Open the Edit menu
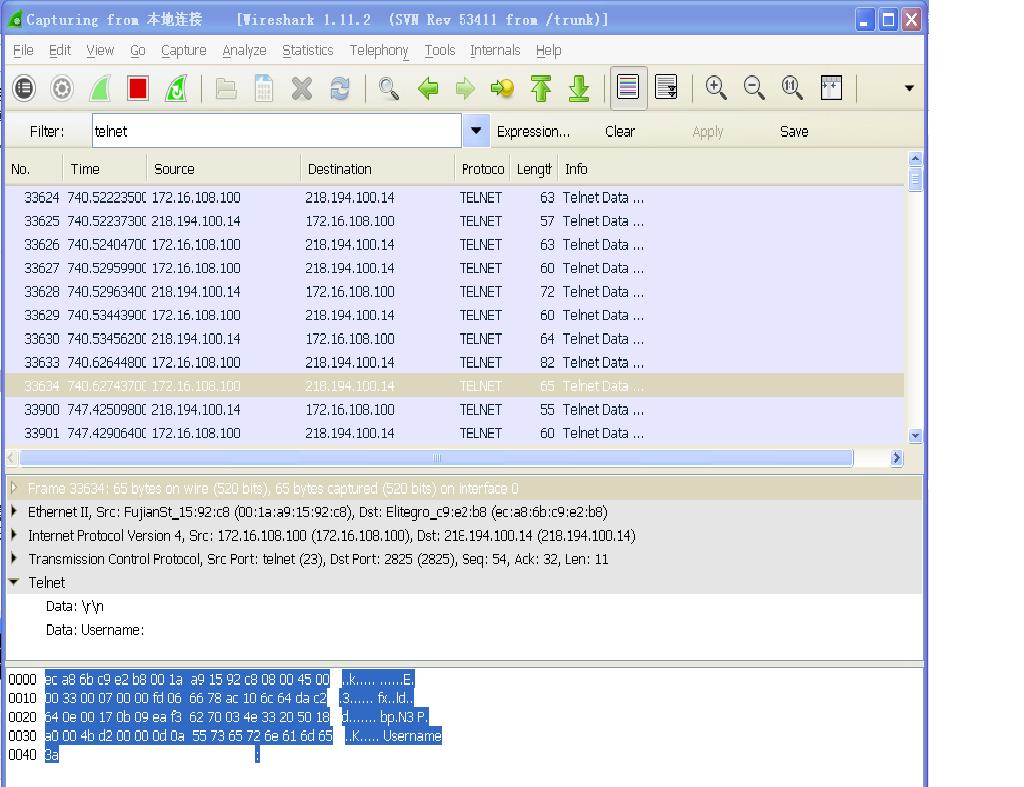Screen dimensions: 1024x787 (59, 50)
